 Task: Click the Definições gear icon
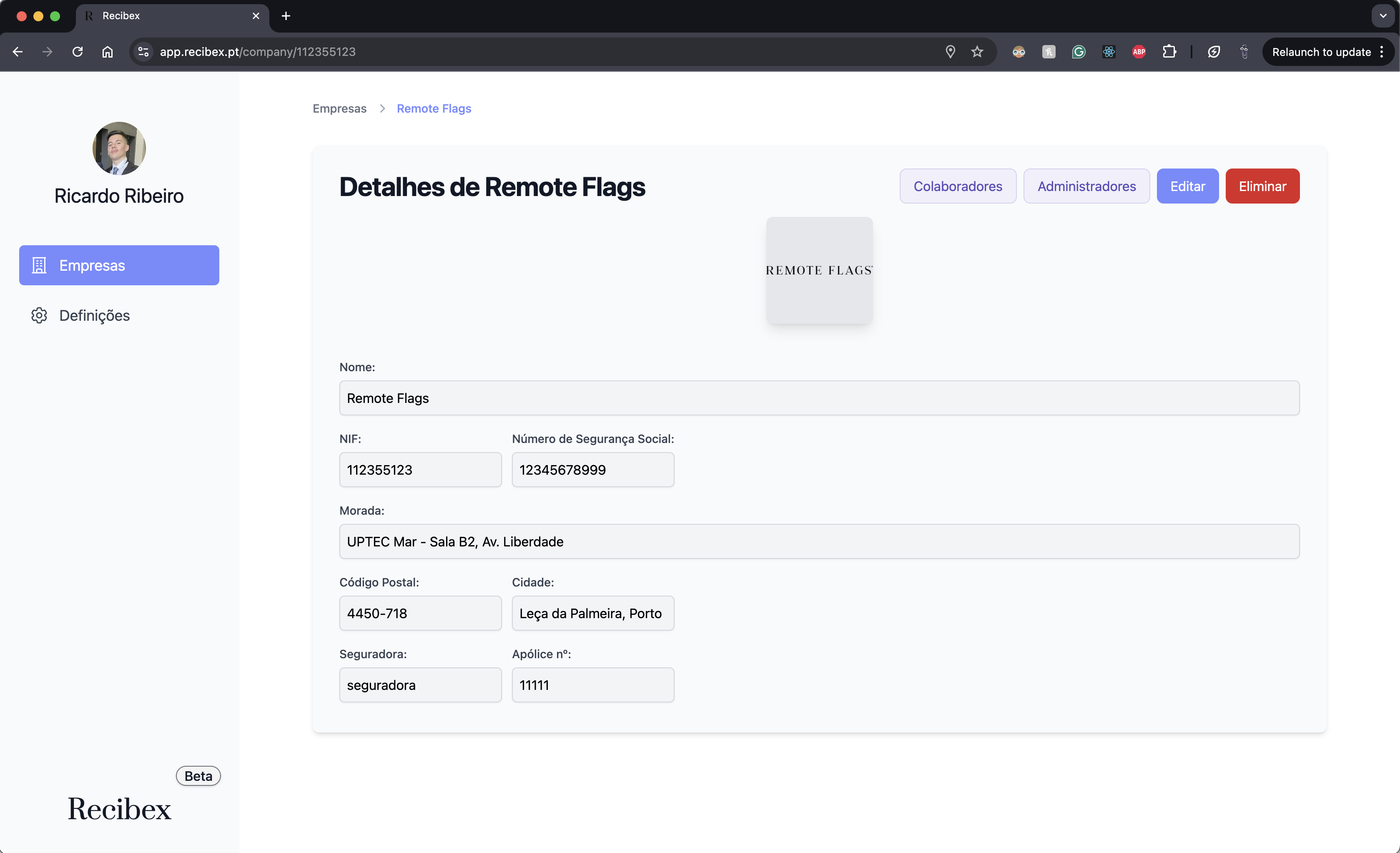tap(39, 315)
